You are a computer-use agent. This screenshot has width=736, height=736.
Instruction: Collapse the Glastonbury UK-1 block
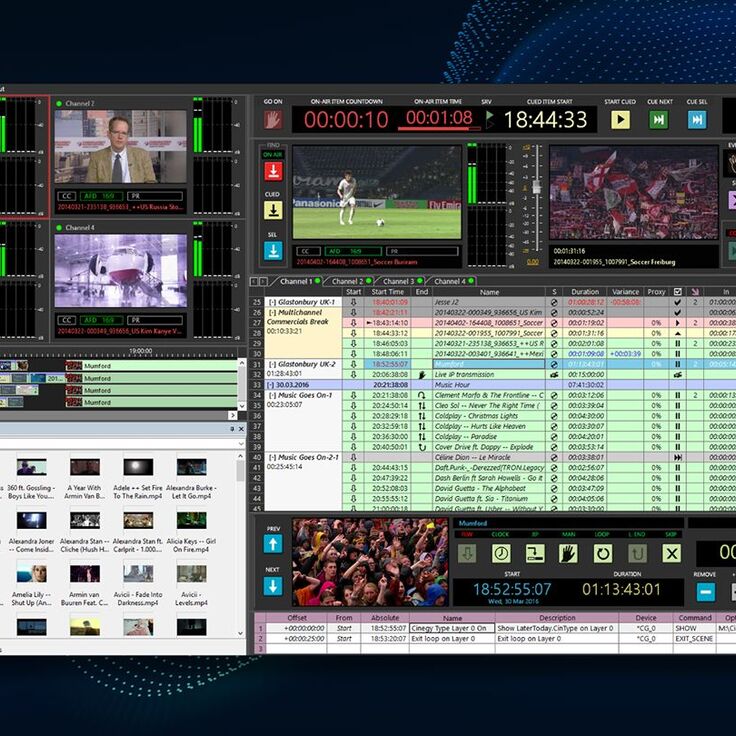272,302
